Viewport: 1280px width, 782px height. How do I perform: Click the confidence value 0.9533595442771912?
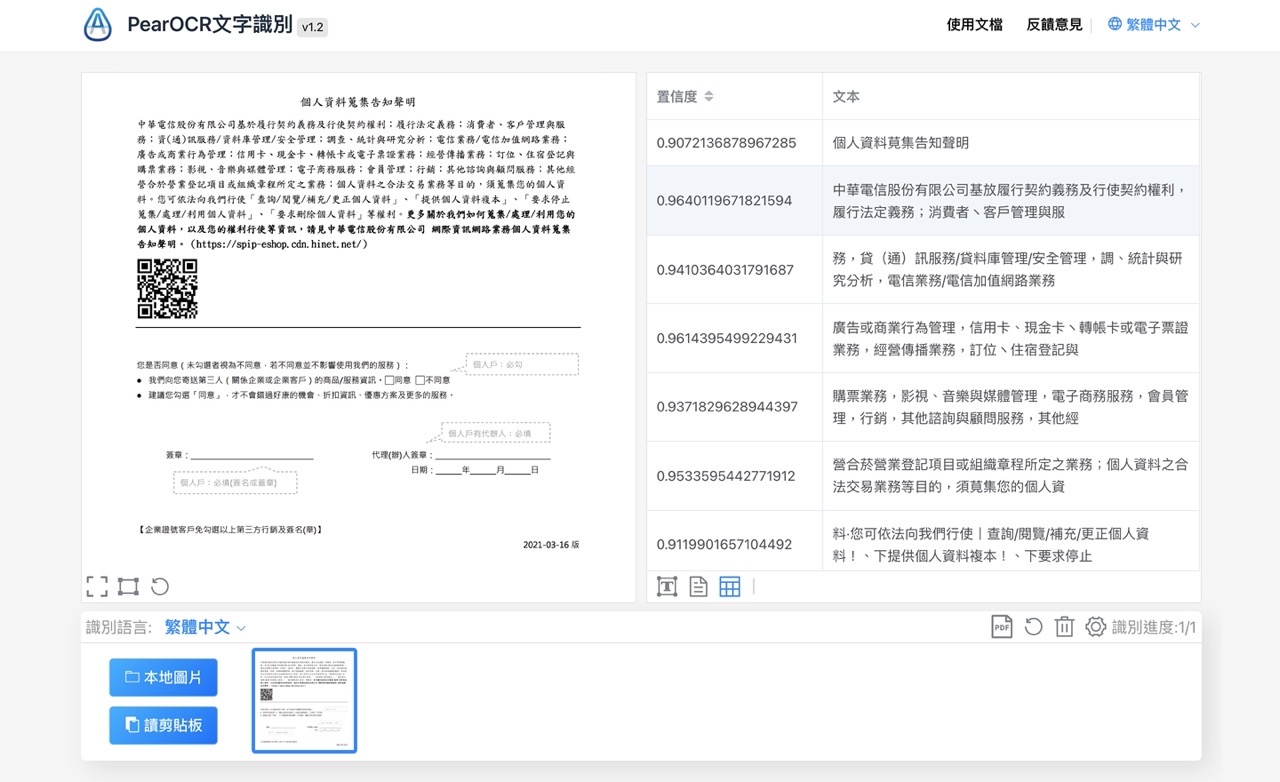coord(726,476)
